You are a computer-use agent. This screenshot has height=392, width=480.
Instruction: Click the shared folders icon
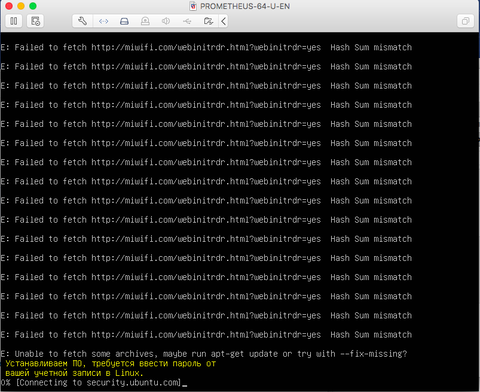click(208, 21)
